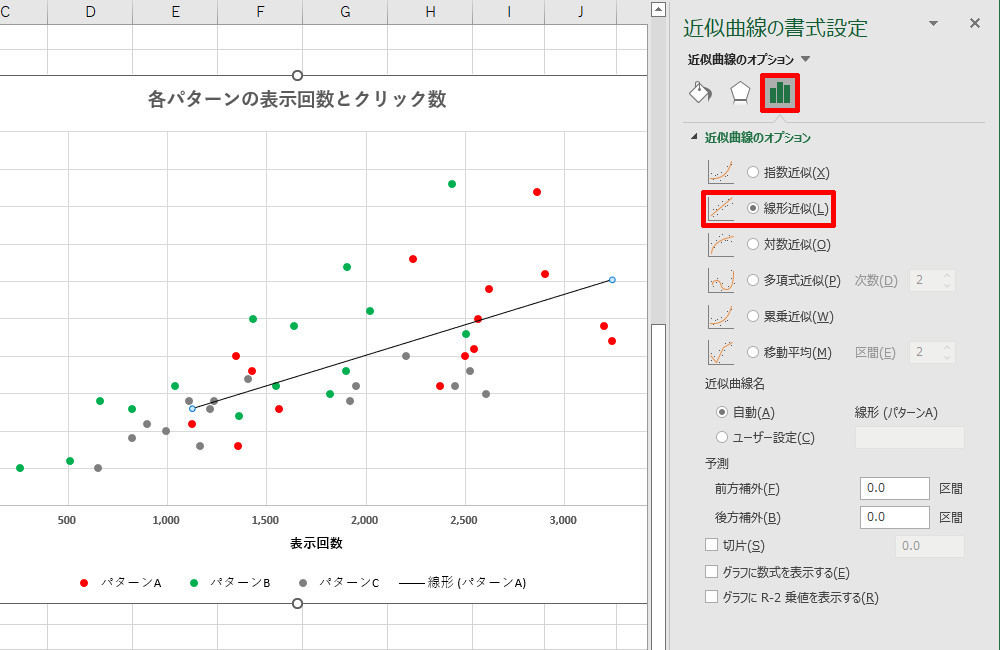1000x650 pixels.
Task: Select 累乗近似(W) radio button
Action: click(x=753, y=316)
